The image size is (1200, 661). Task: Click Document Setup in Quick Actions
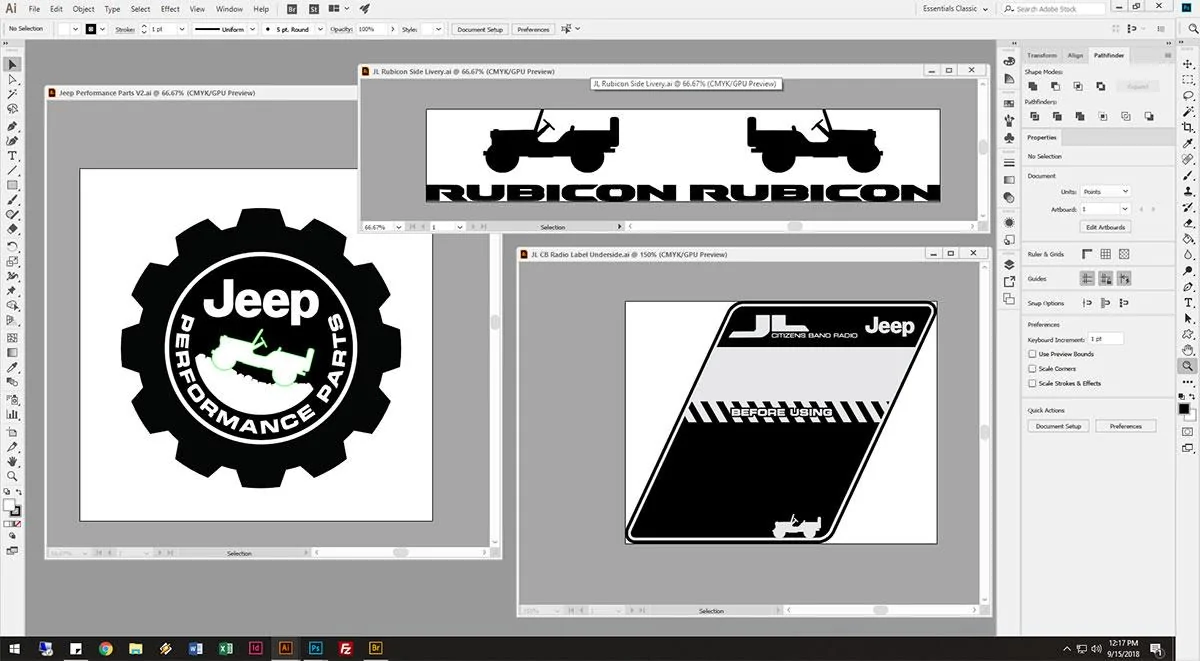[1058, 426]
